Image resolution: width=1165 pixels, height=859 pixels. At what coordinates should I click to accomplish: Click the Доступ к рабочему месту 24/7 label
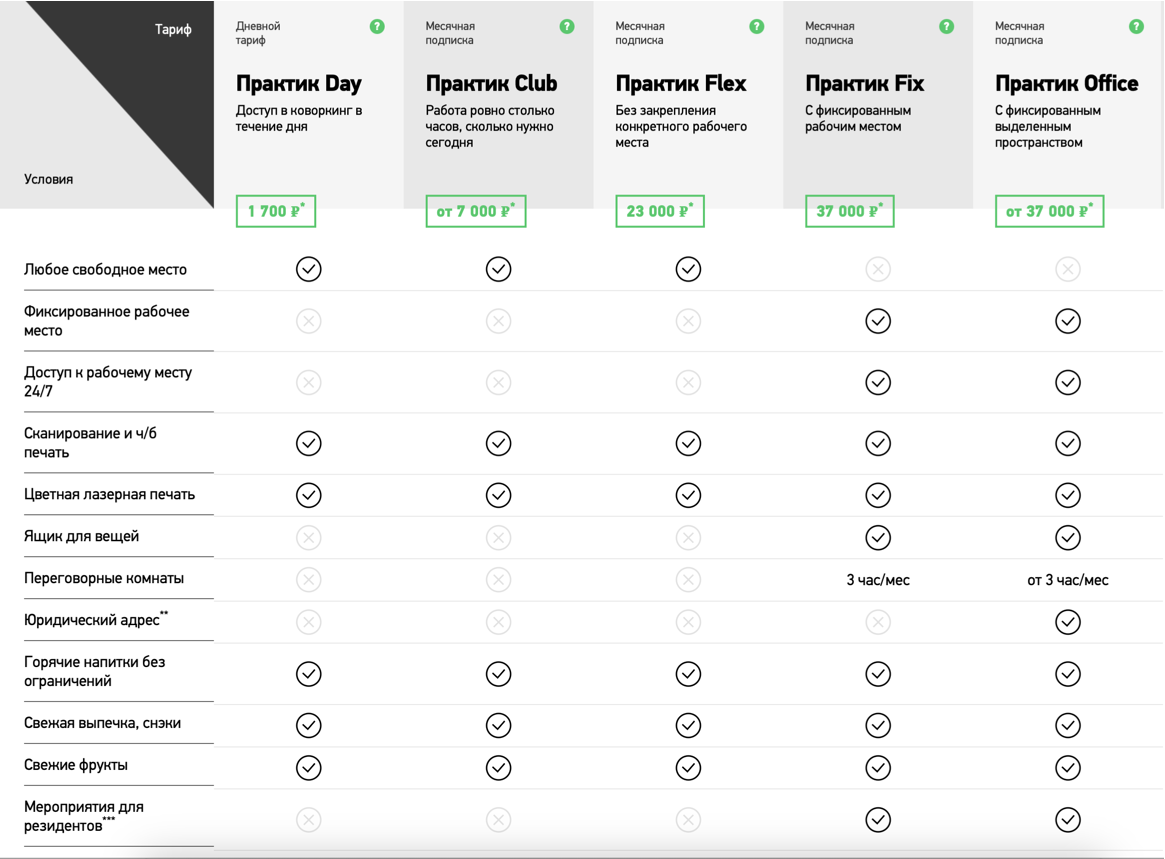tap(108, 382)
